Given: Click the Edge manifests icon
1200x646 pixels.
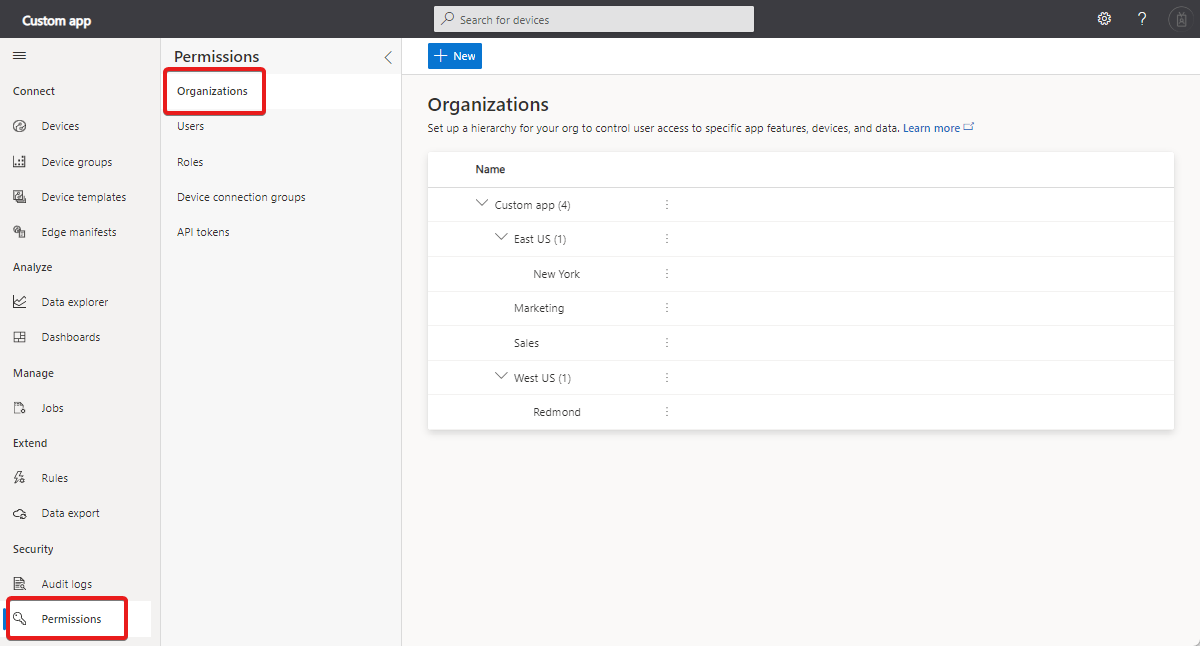Looking at the screenshot, I should [19, 232].
